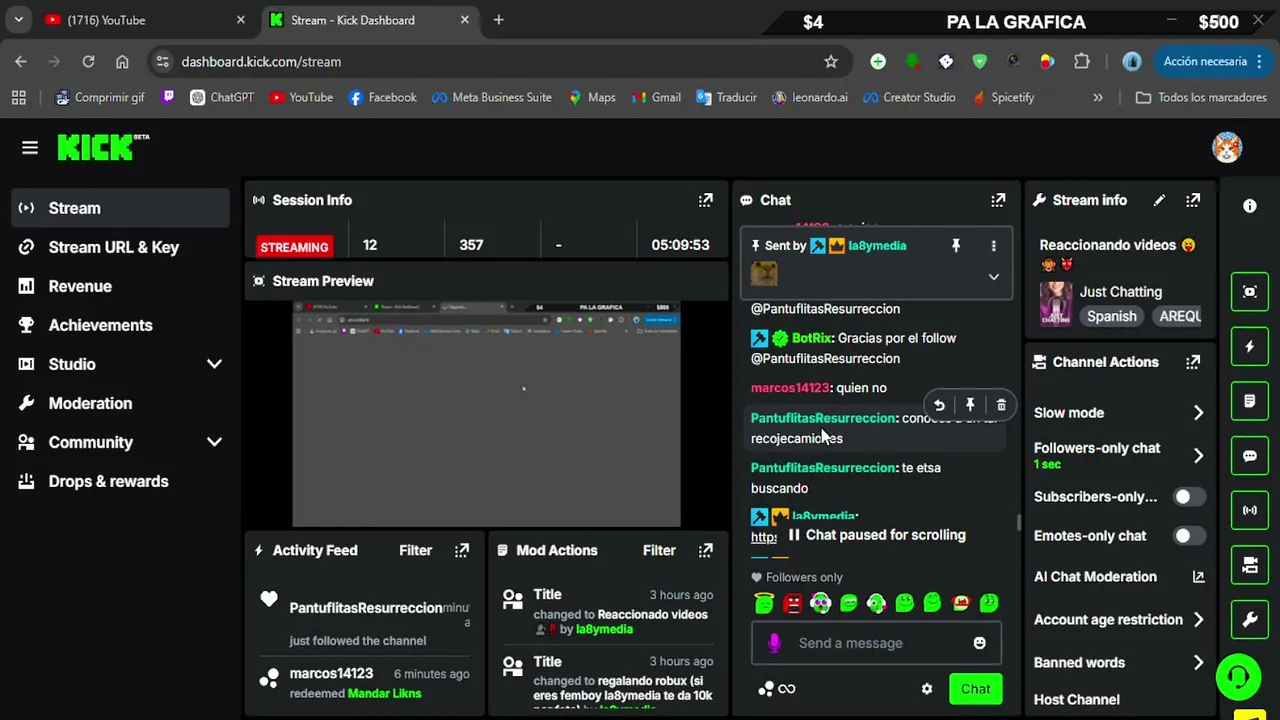The height and width of the screenshot is (720, 1280).
Task: Open the profile avatar menu
Action: (x=1227, y=148)
